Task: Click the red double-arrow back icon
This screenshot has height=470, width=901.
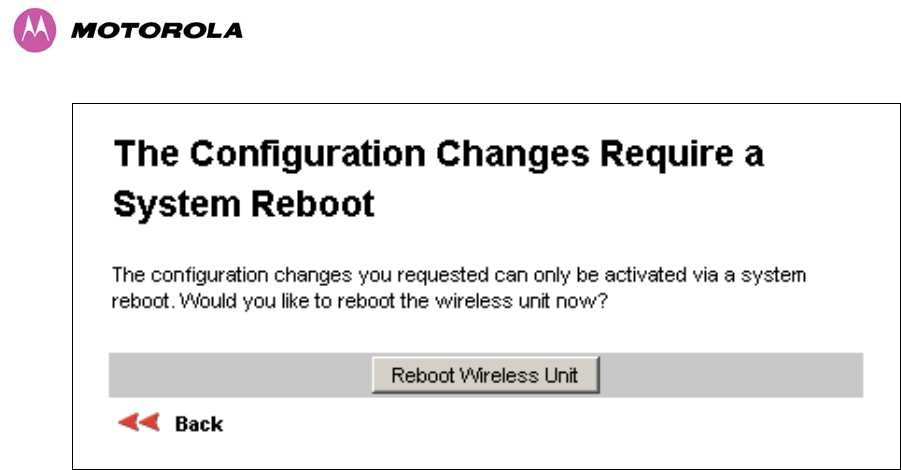Action: click(138, 423)
